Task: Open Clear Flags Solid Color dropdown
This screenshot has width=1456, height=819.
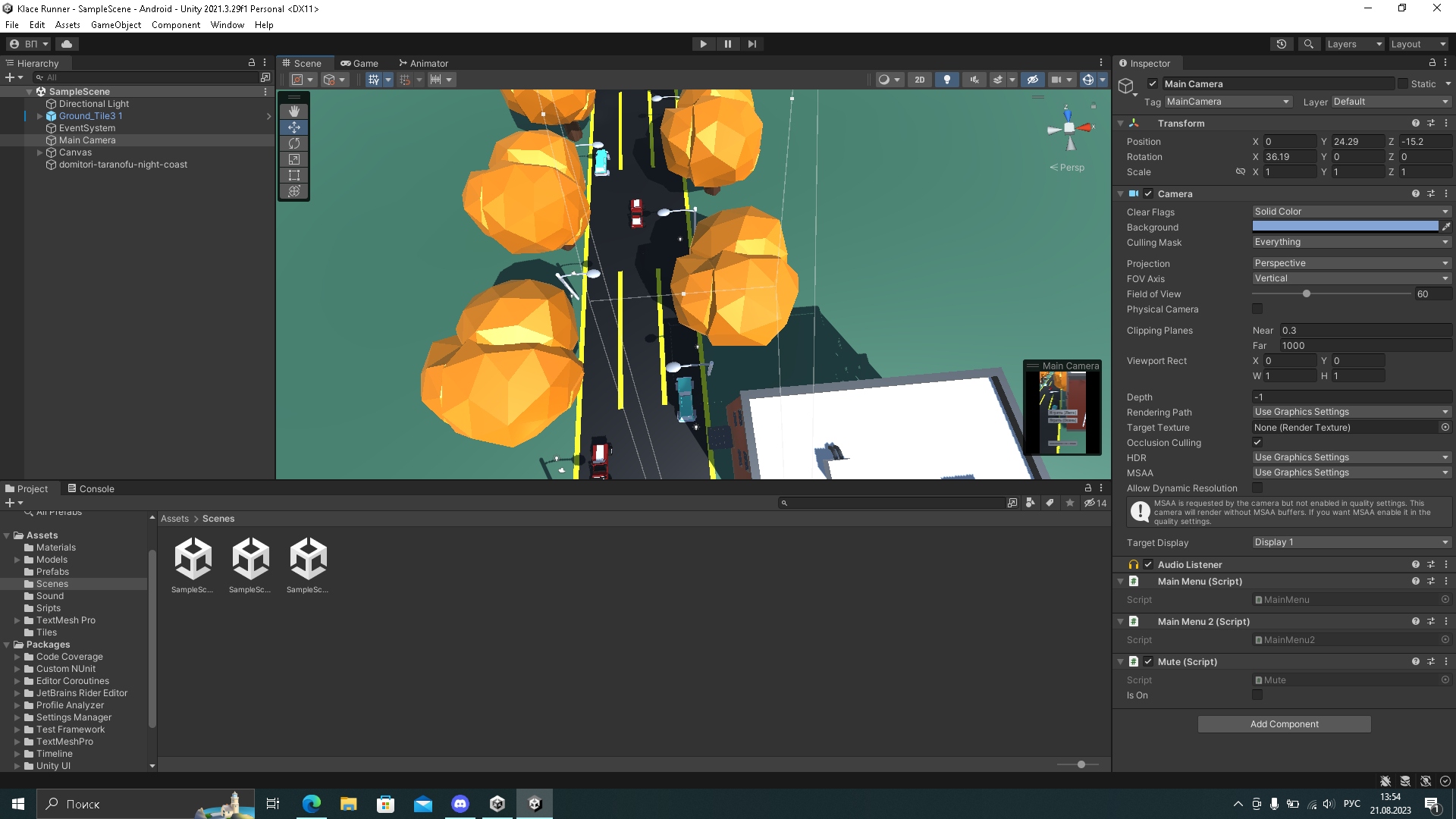Action: [1351, 212]
